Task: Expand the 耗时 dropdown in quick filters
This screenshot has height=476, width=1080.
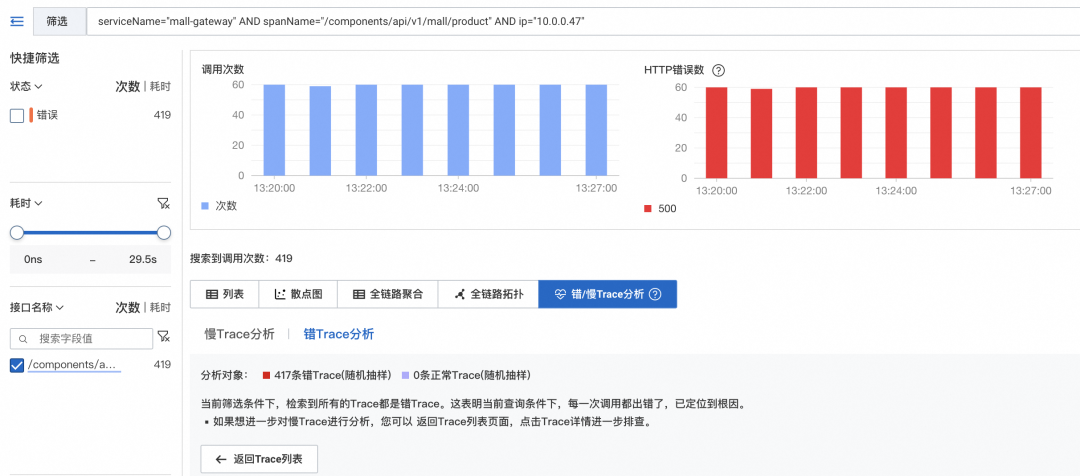Action: point(27,203)
